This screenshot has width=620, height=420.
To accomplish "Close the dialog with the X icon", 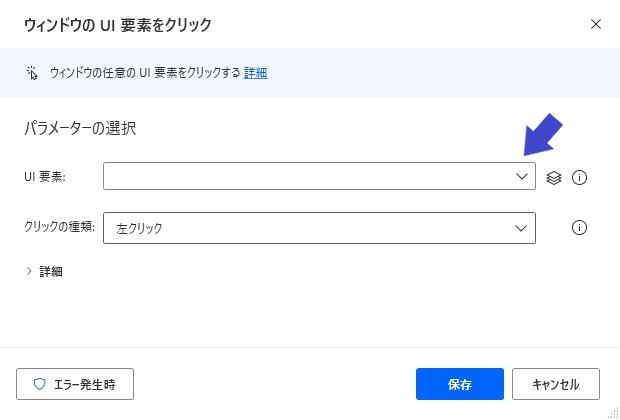I will tap(596, 24).
